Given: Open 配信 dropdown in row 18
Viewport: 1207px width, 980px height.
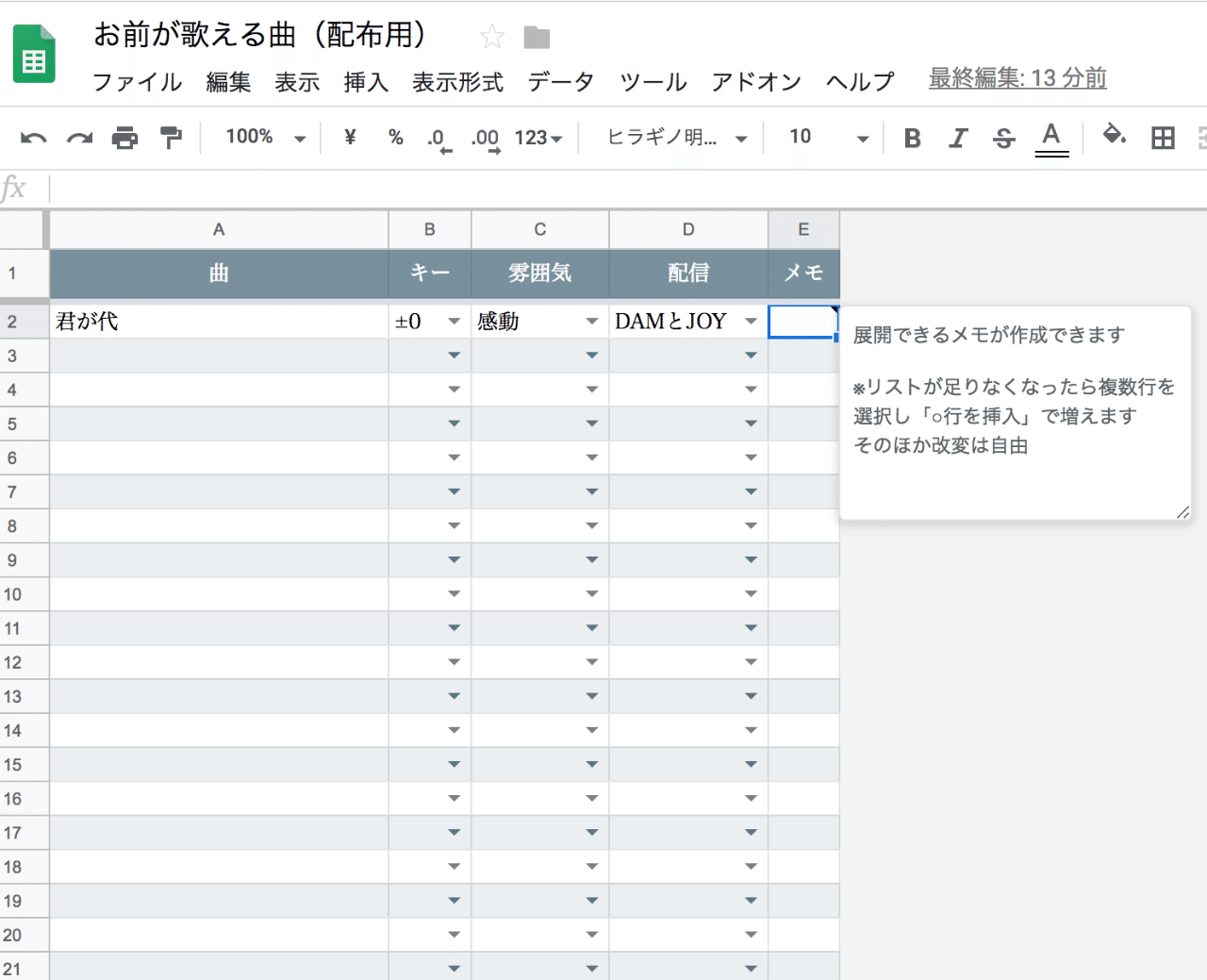Looking at the screenshot, I should click(x=752, y=867).
